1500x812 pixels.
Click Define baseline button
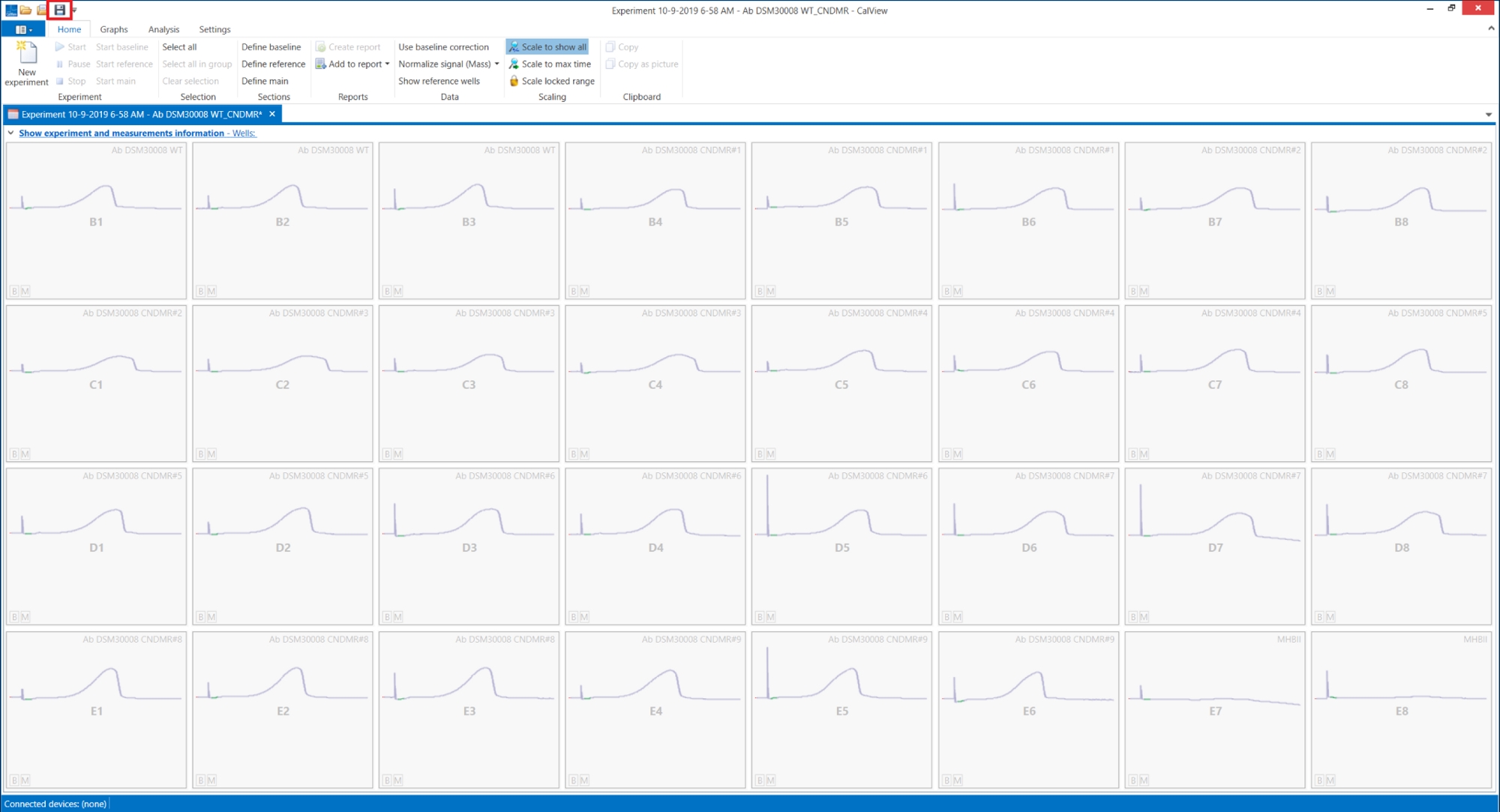click(271, 46)
